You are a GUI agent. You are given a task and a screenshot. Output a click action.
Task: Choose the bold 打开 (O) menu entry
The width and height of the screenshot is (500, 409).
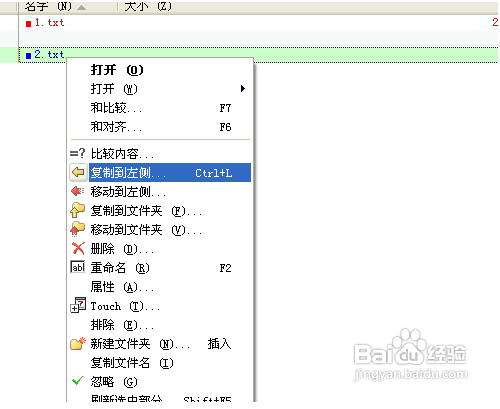(x=160, y=70)
